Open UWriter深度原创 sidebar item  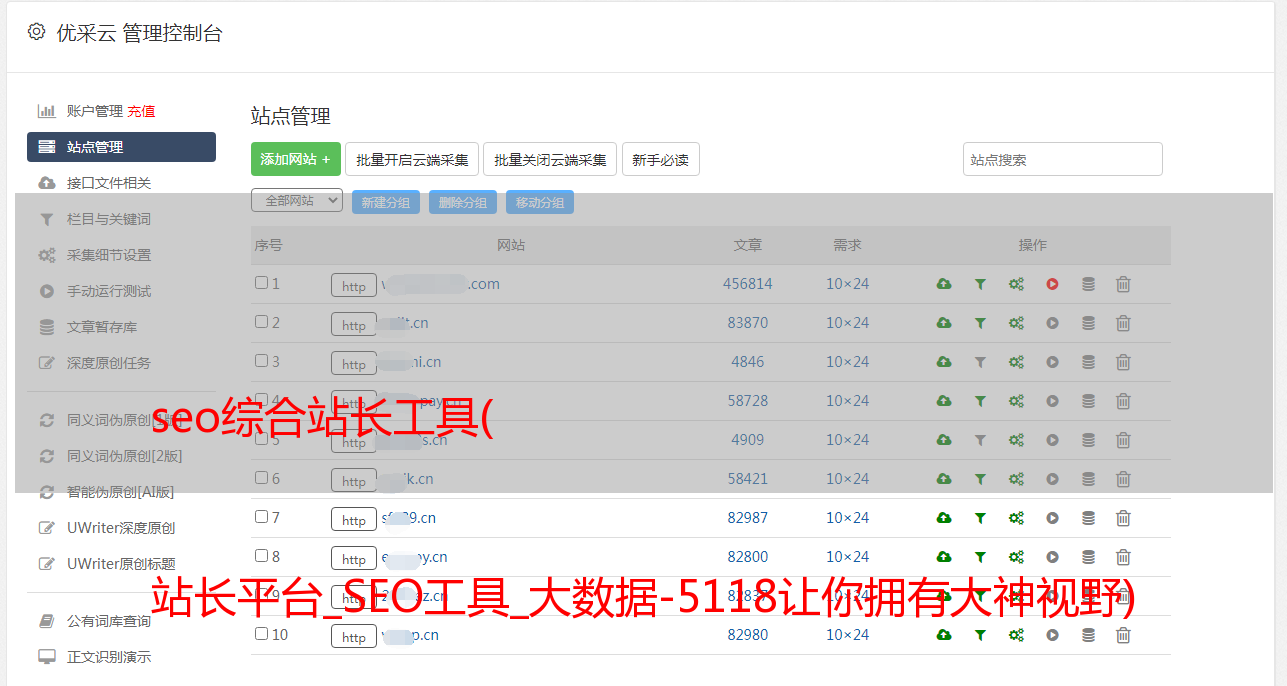121,528
